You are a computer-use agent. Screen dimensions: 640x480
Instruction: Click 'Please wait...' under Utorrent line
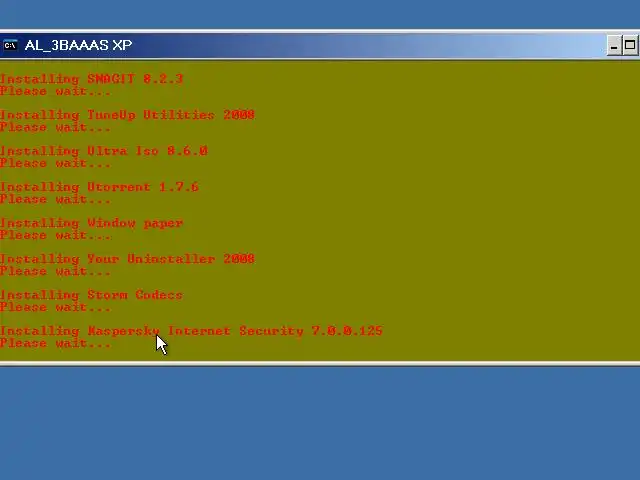[x=55, y=199]
